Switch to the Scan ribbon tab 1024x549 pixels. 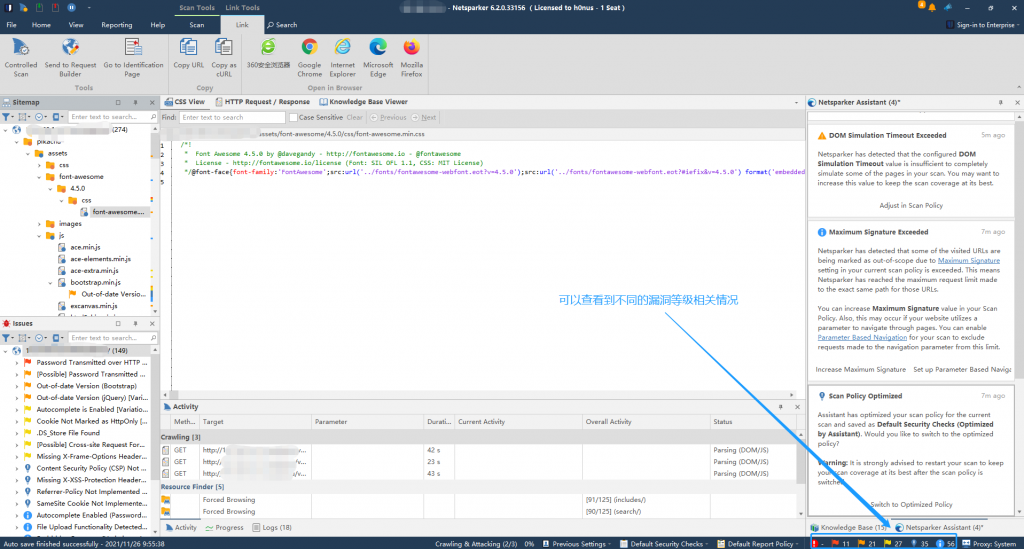197,25
